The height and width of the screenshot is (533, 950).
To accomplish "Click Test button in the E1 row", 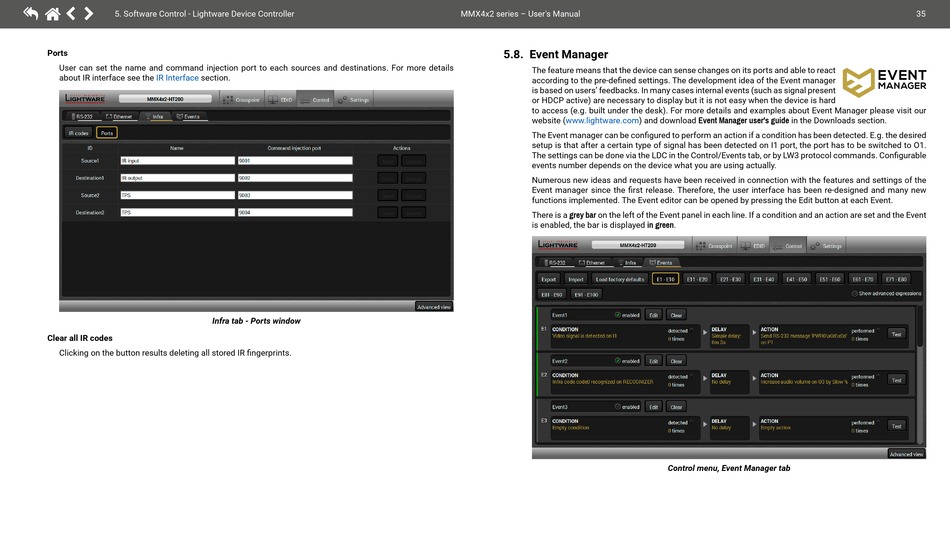I will 897,334.
